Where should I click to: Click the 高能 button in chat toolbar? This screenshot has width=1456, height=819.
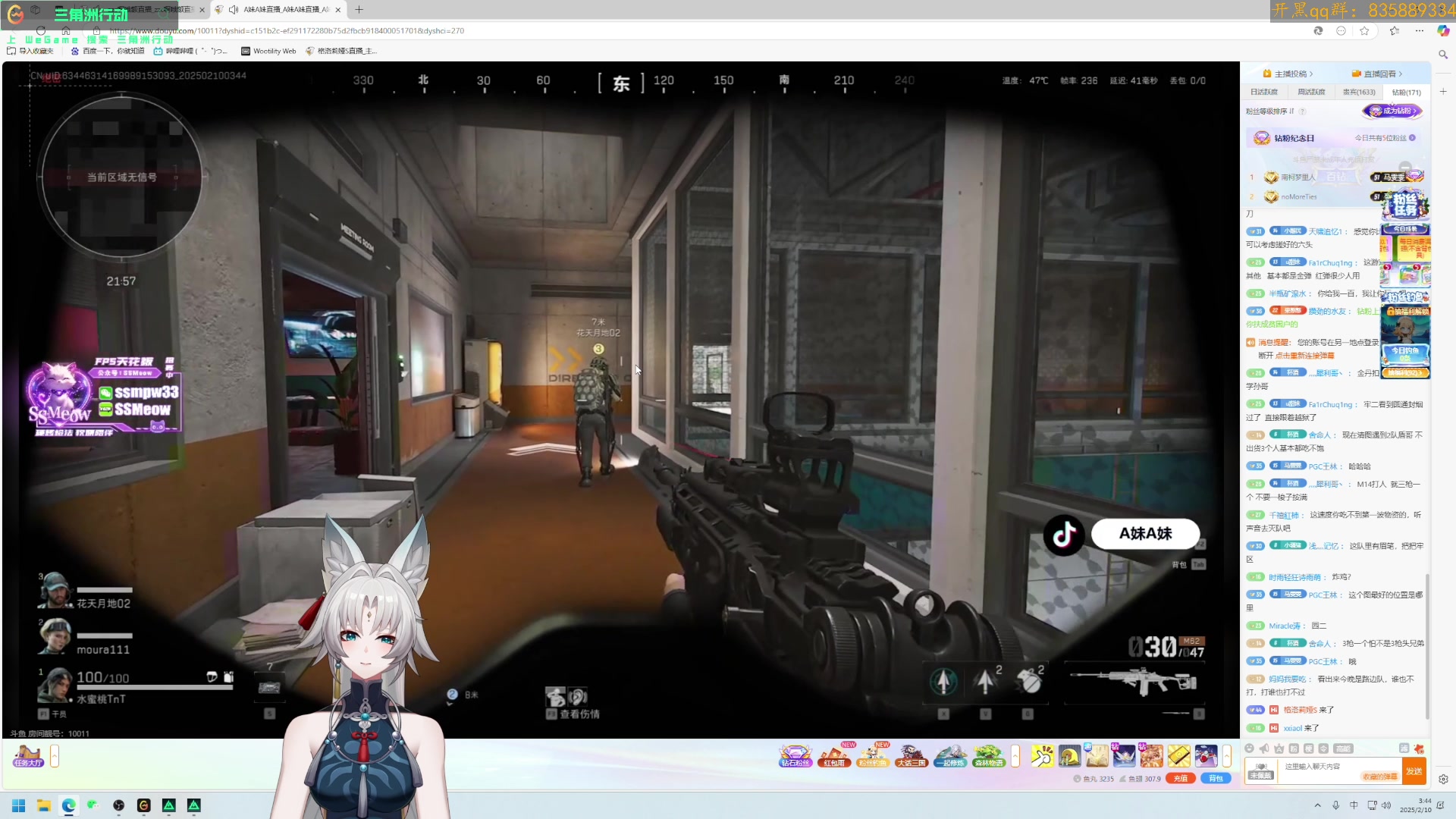click(x=1343, y=748)
